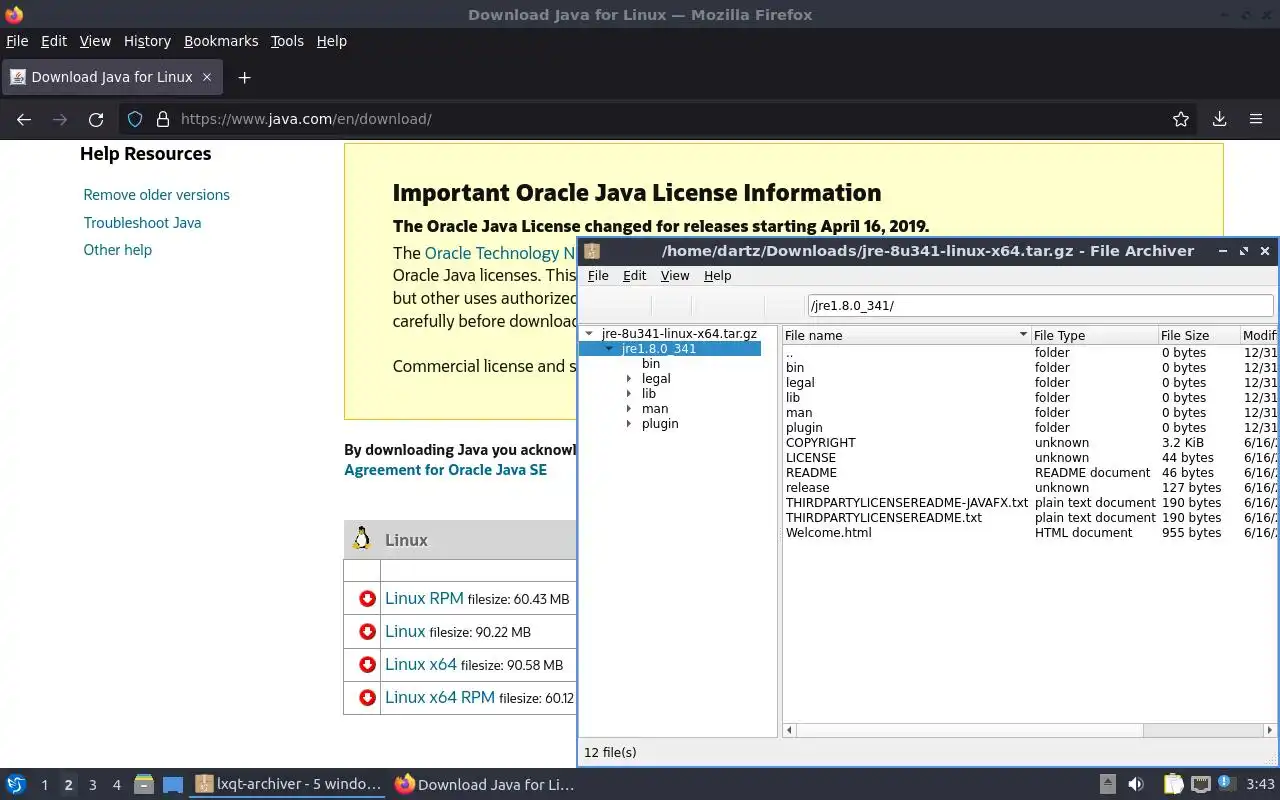
Task: Click the Linux penguin icon
Action: pyautogui.click(x=362, y=539)
